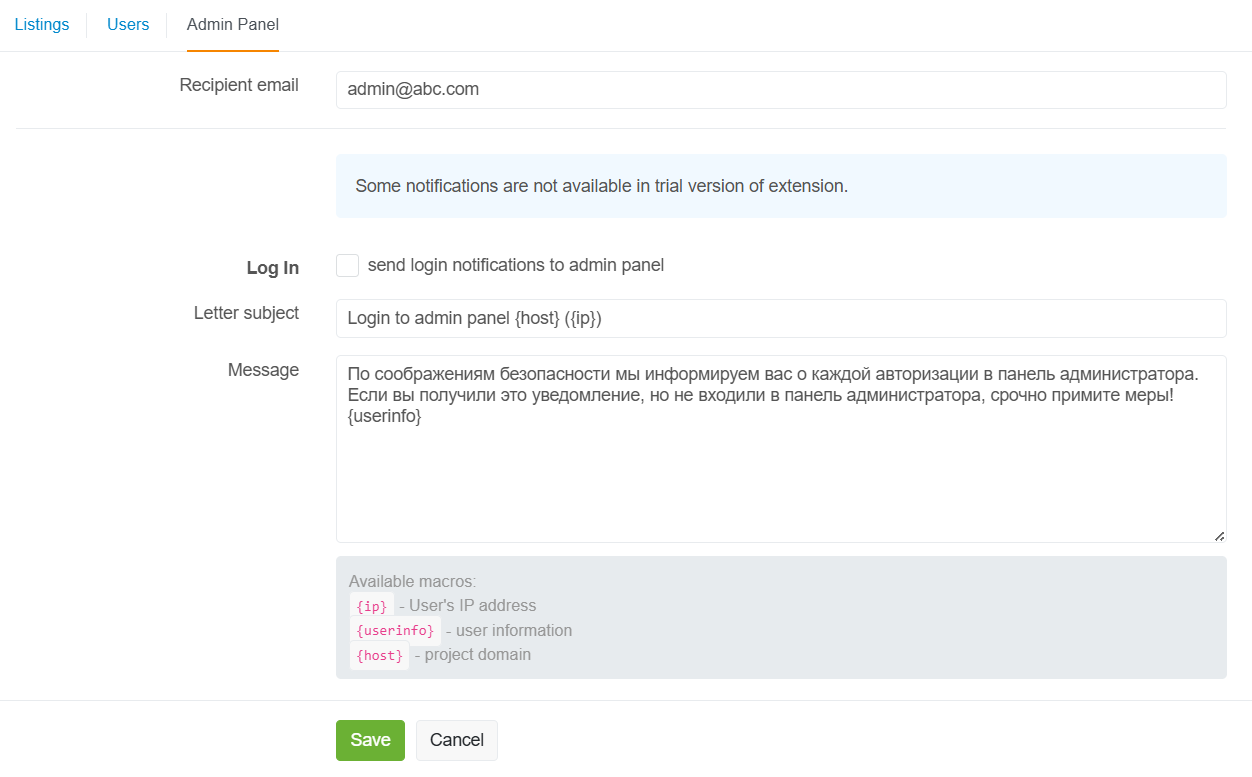The image size is (1252, 777).
Task: Click the 'send login notifications to admin panel' label
Action: point(516,266)
